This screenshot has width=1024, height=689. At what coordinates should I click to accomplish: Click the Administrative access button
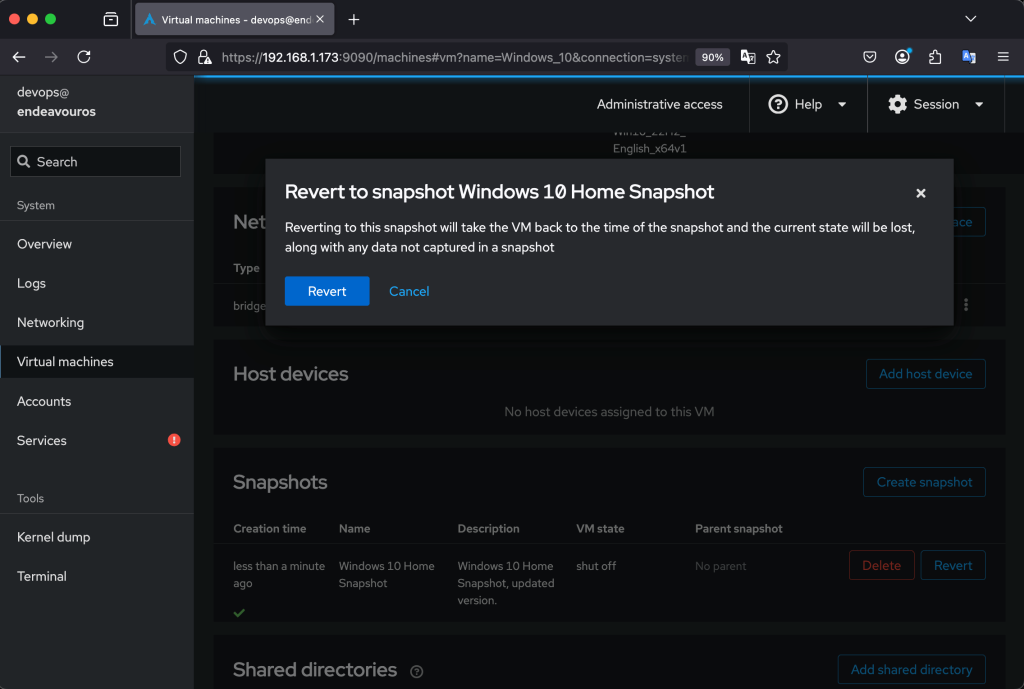(x=660, y=104)
